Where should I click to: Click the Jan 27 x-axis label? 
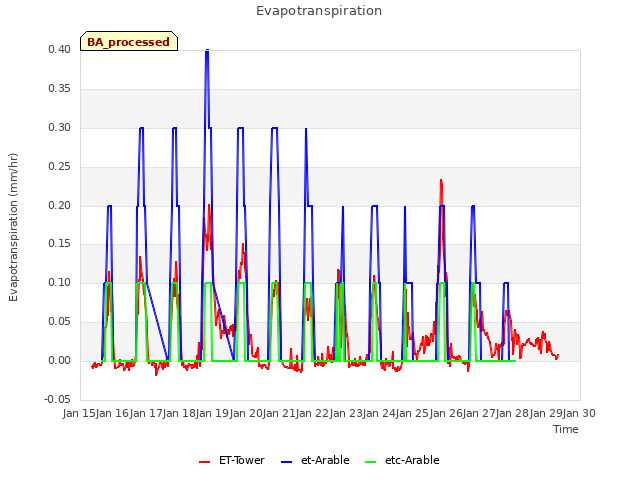(479, 413)
